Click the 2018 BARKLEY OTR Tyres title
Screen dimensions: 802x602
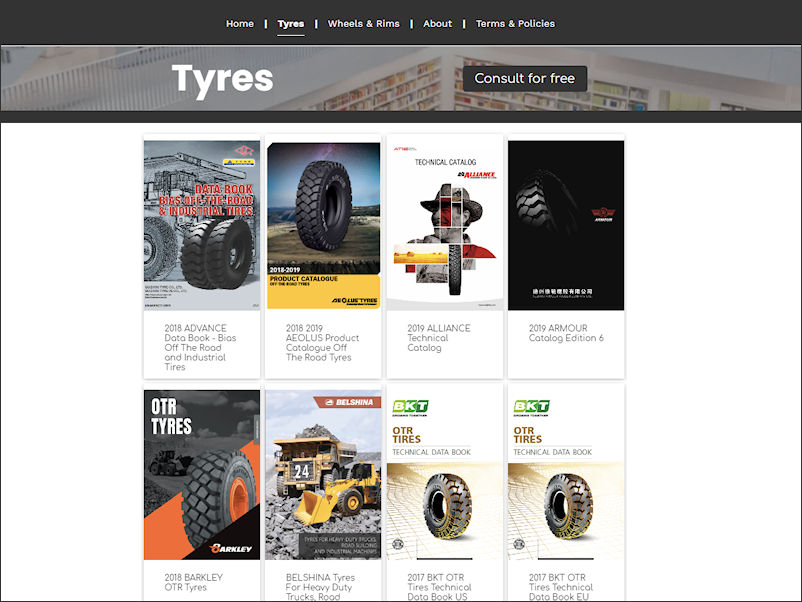click(x=193, y=582)
